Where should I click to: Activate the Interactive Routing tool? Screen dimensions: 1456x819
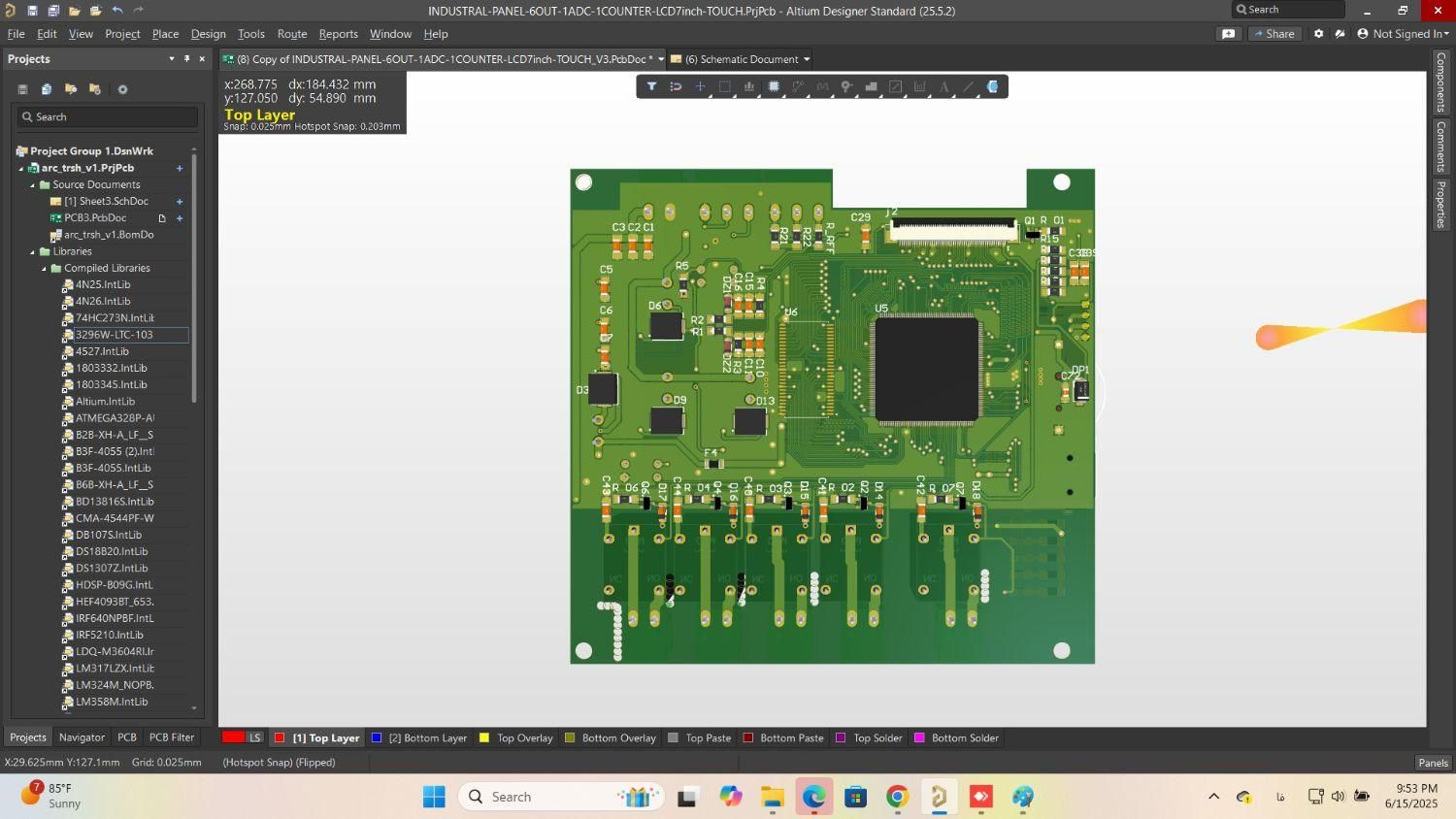coord(798,86)
